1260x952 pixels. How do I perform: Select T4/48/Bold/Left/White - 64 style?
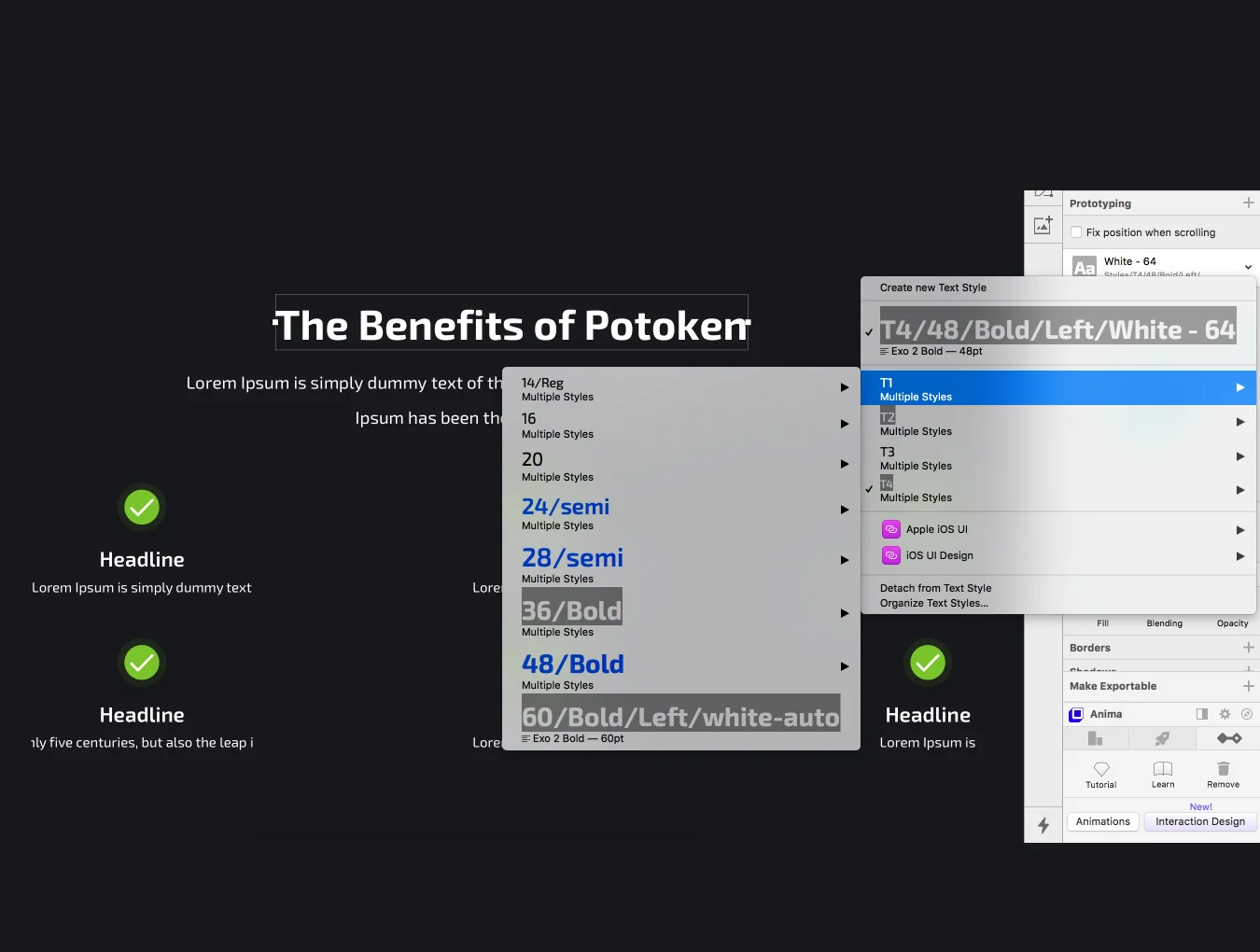1058,331
